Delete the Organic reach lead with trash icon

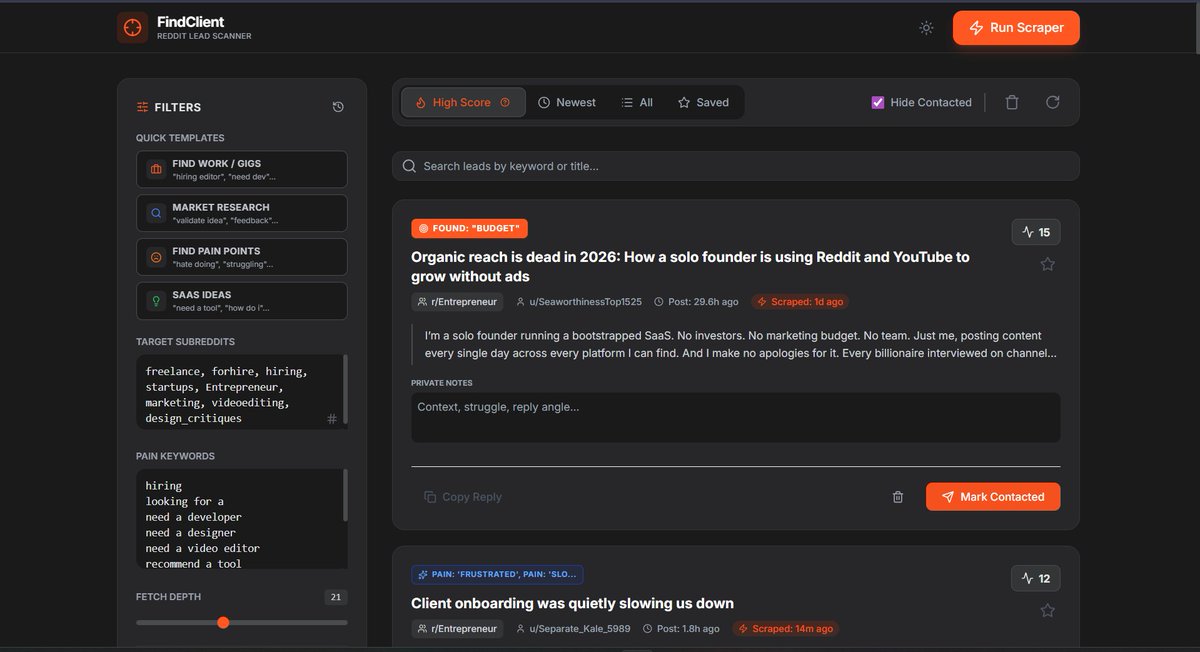click(x=898, y=497)
